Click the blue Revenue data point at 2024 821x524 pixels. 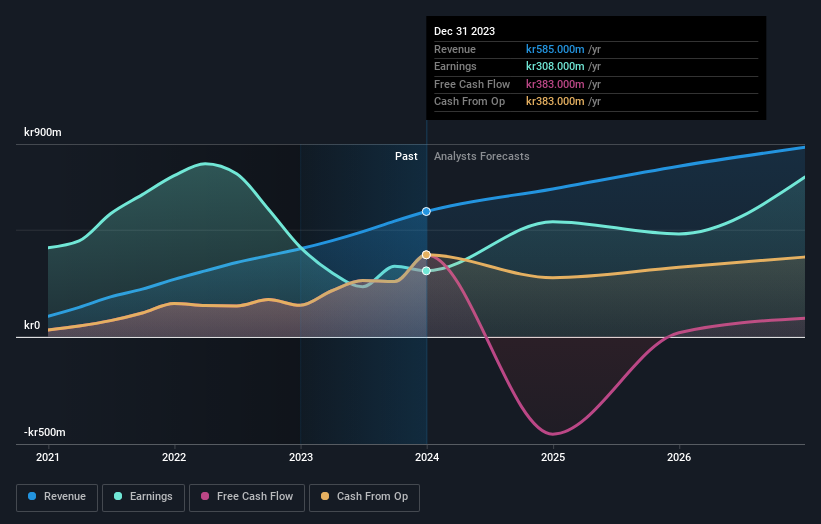(426, 211)
